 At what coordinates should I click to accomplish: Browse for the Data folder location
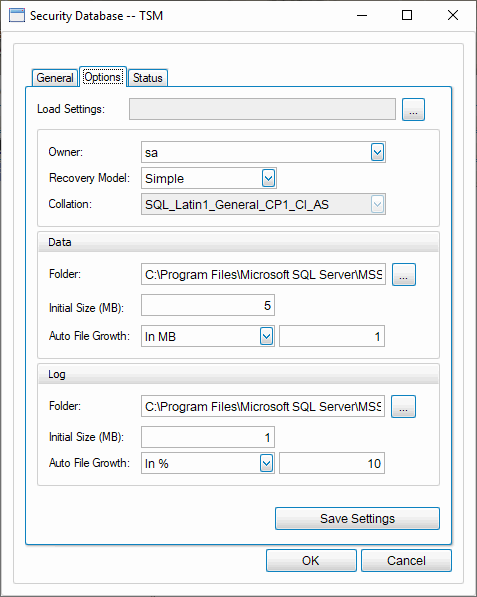pos(404,274)
